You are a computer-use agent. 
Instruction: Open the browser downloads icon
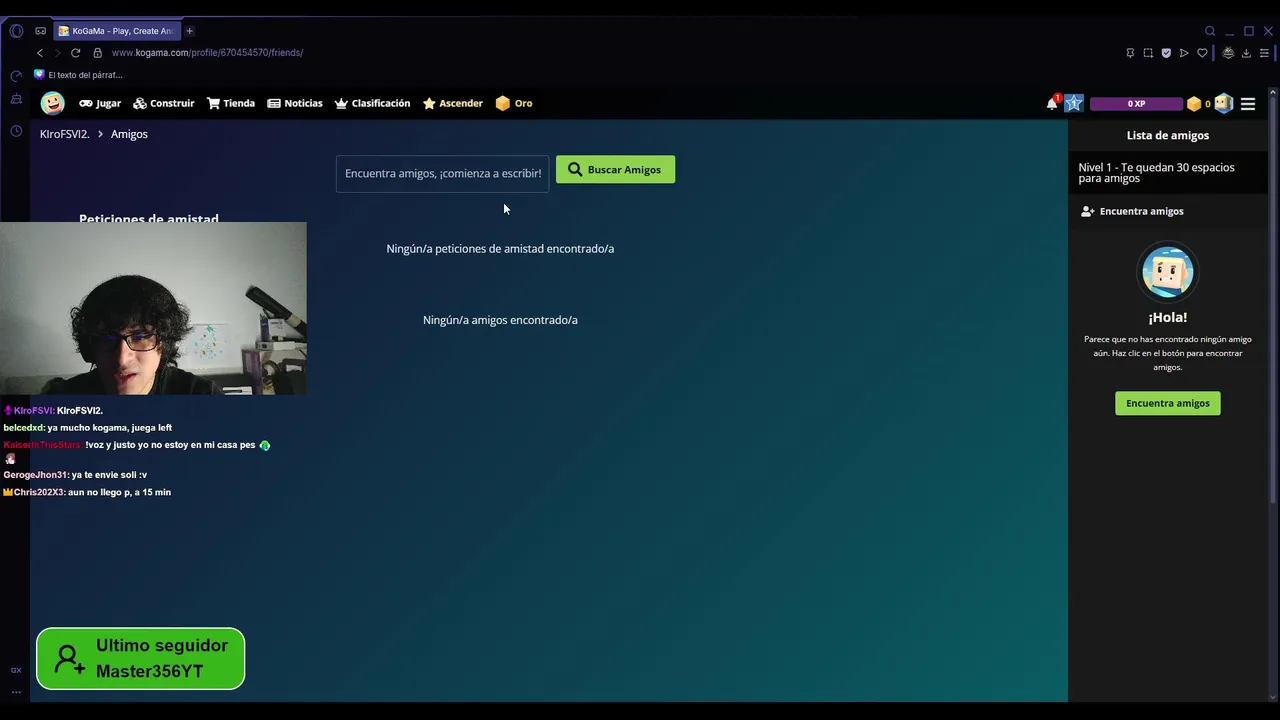pos(1246,53)
